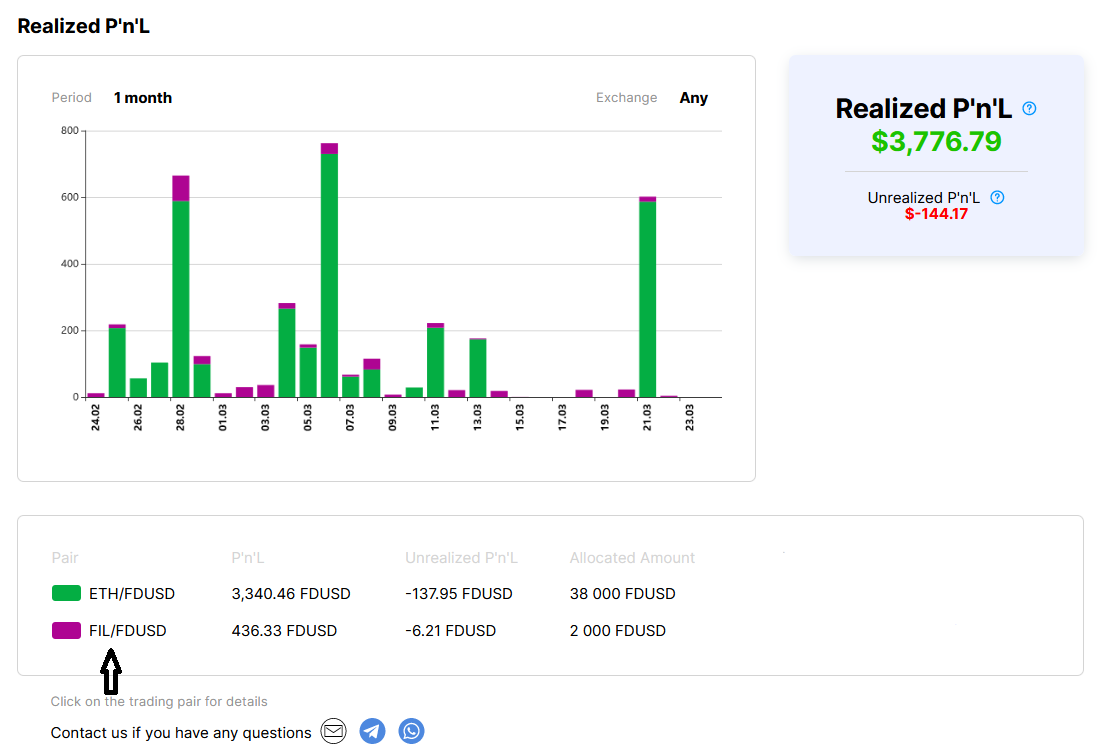
Task: Select the hint 'Click on the trading pair for details'
Action: [x=159, y=702]
